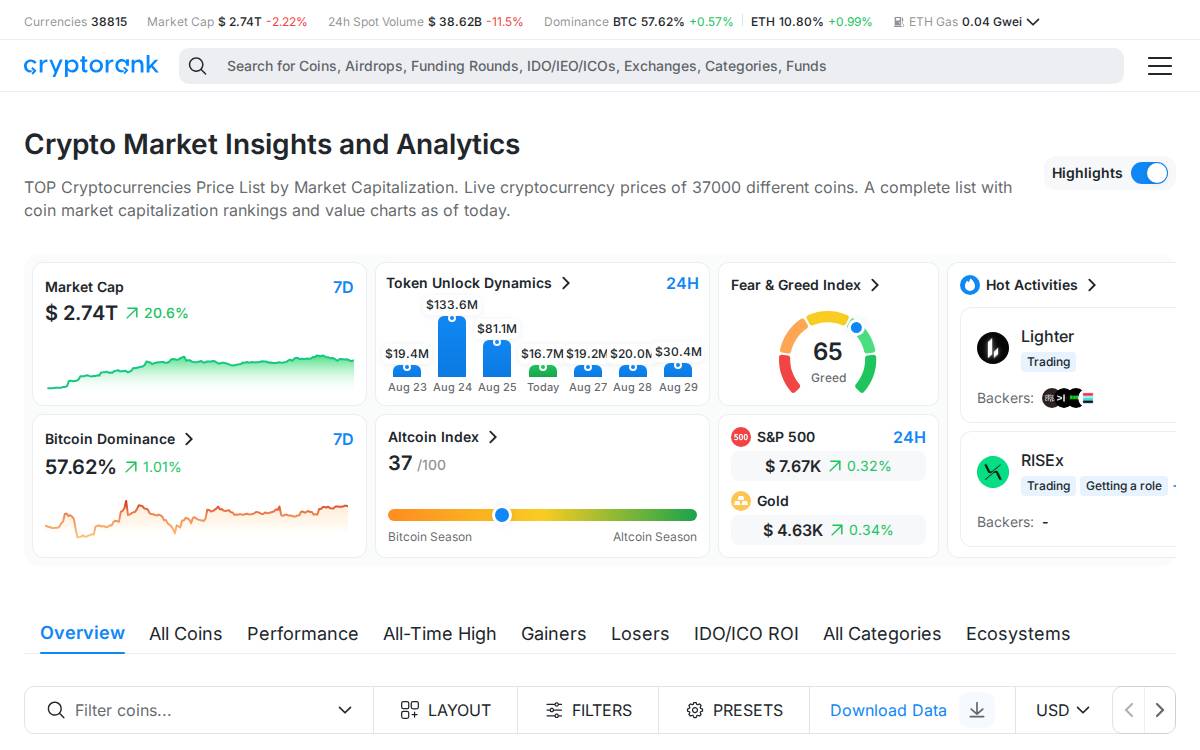Screen dimensions: 1200x750
Task: Click the Layout grid icon
Action: tap(409, 710)
